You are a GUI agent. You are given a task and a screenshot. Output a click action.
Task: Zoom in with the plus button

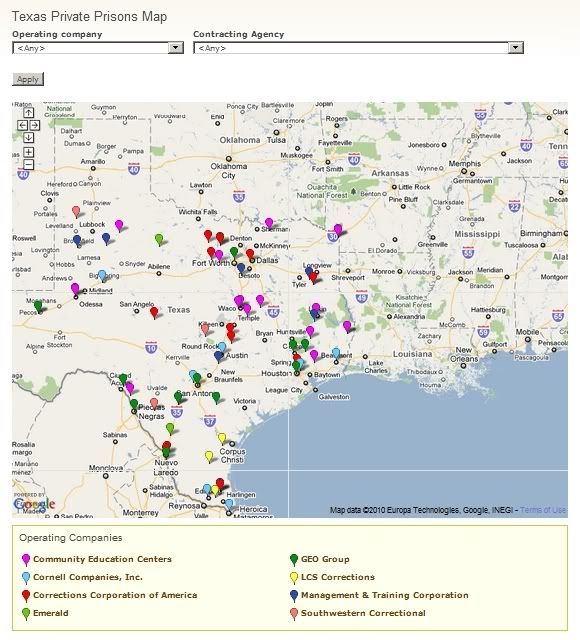pos(29,152)
